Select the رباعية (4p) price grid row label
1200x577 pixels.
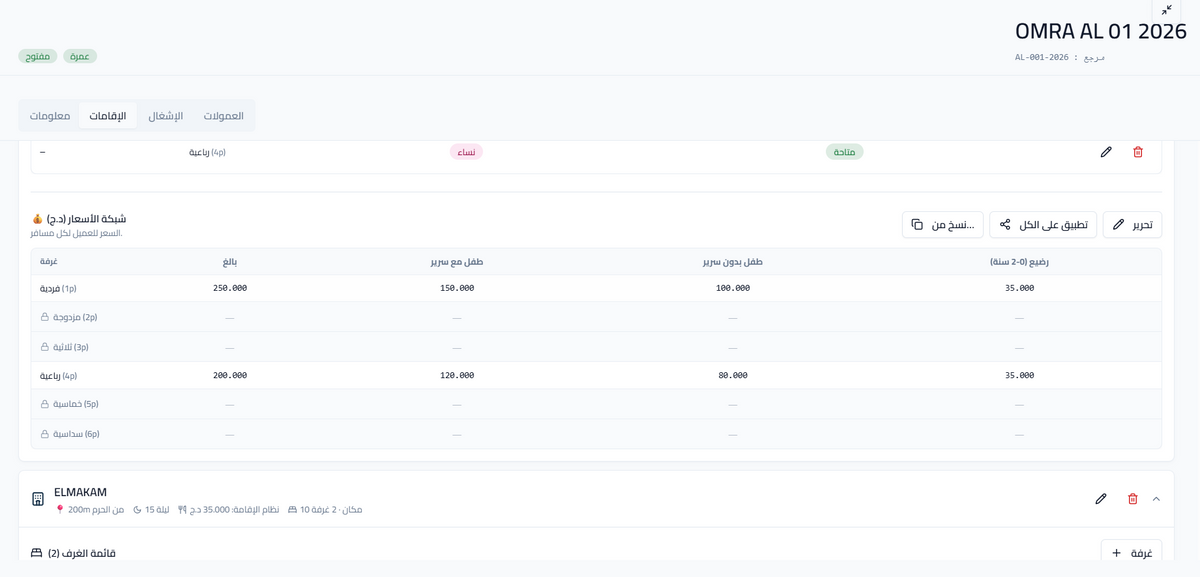[x=58, y=376]
